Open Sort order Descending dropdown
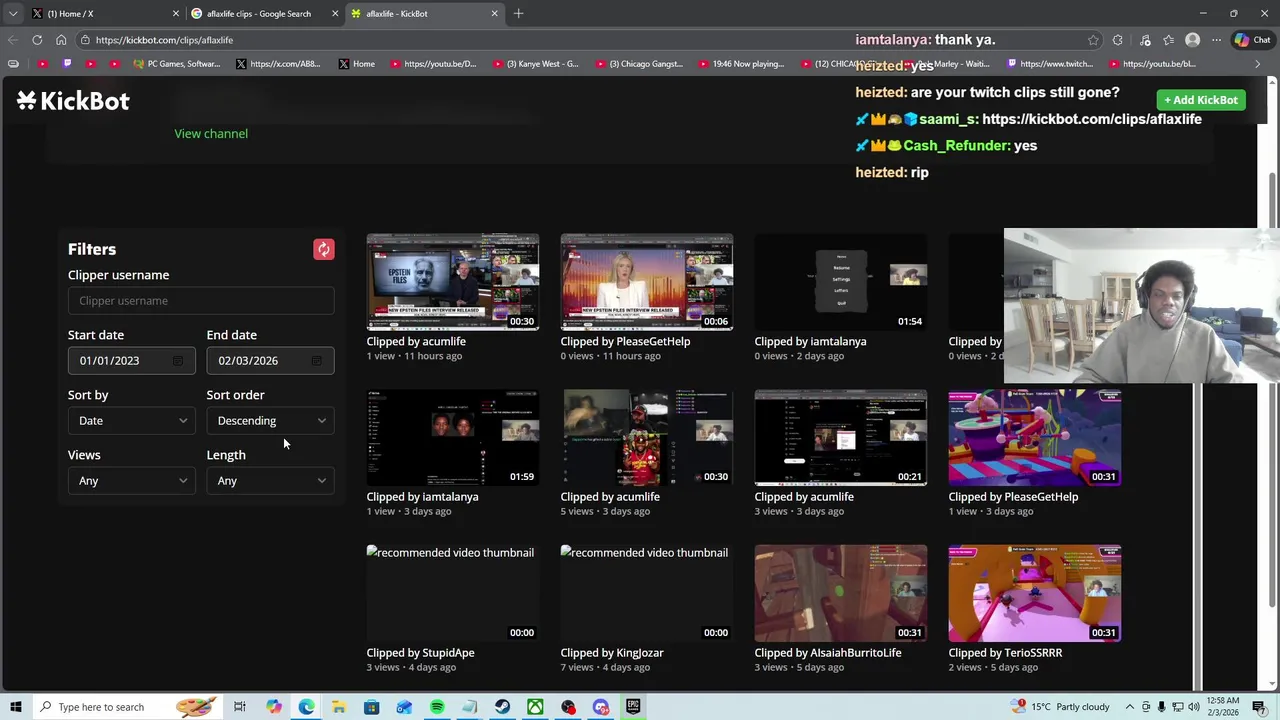The height and width of the screenshot is (720, 1280). (x=270, y=421)
